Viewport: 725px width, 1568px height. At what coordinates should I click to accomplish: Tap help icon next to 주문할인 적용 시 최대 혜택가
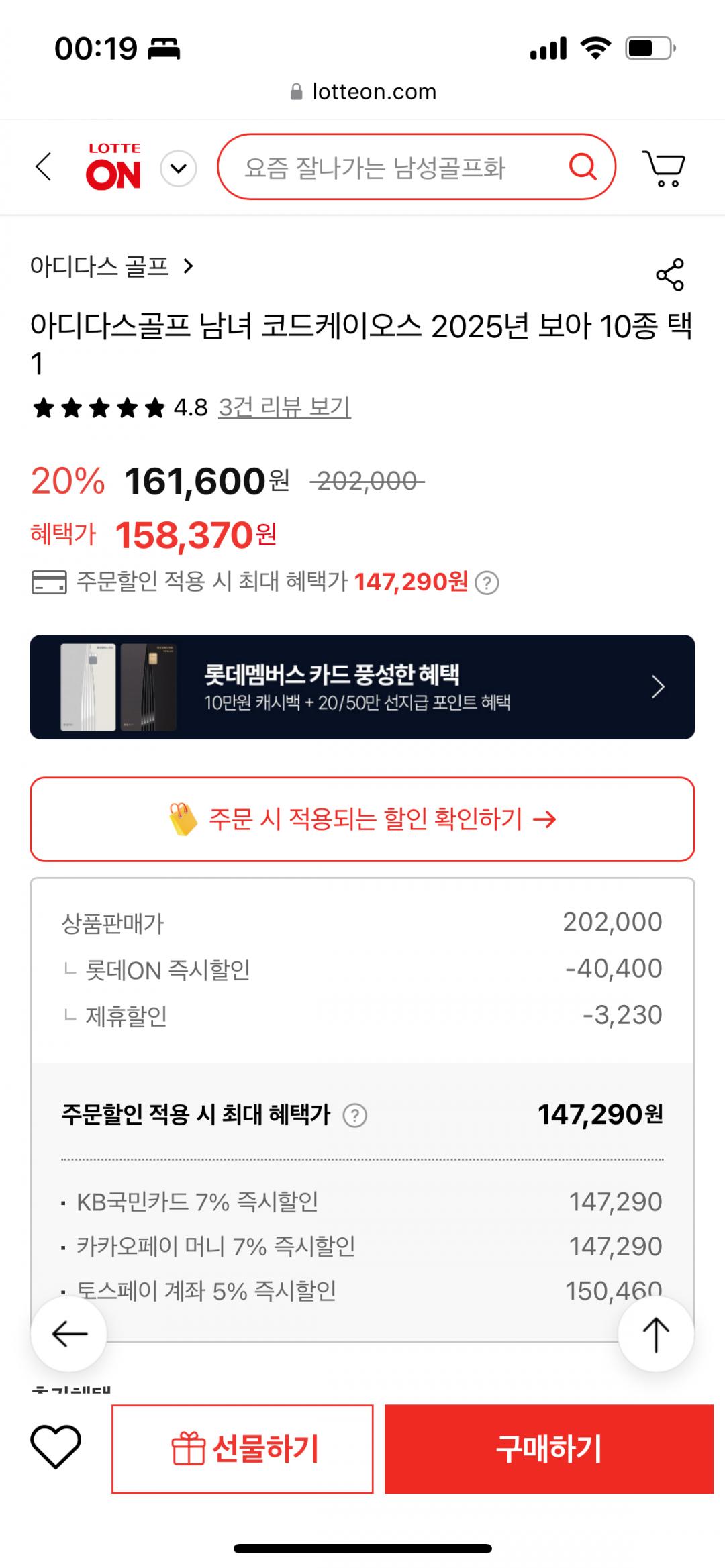[354, 1116]
